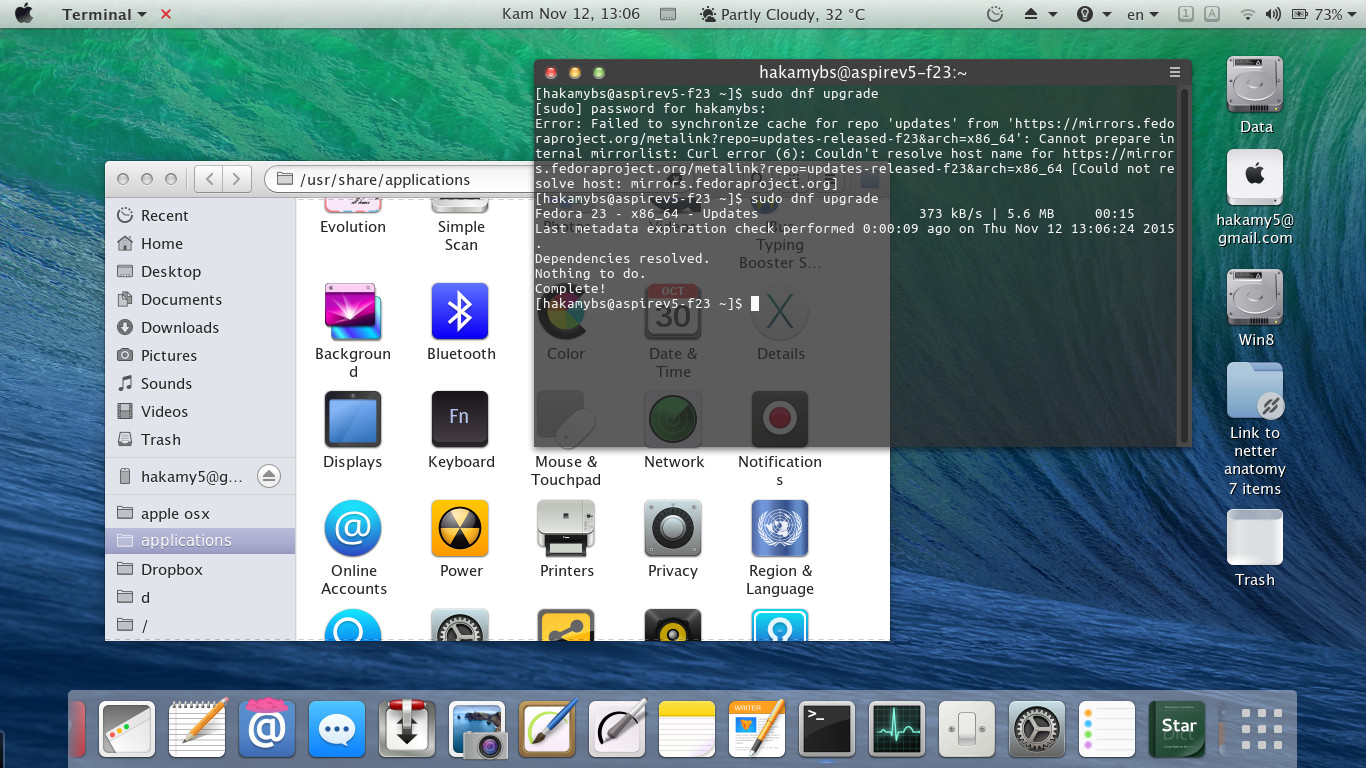This screenshot has width=1366, height=768.
Task: Show the applications grid in dock
Action: 1261,728
